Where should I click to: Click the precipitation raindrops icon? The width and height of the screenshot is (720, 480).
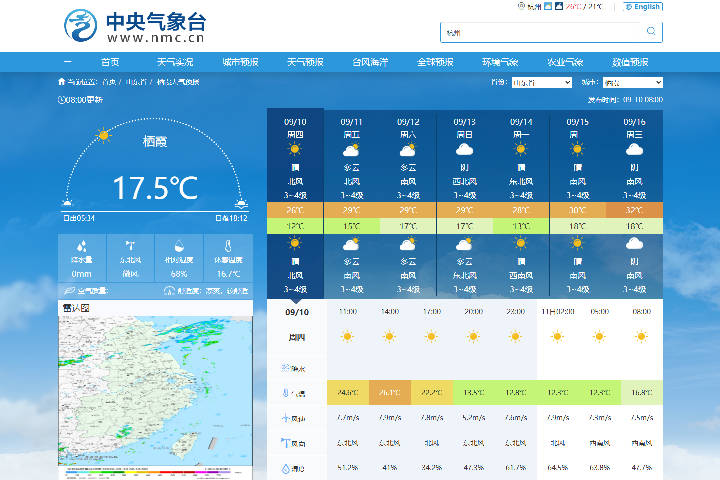82,247
